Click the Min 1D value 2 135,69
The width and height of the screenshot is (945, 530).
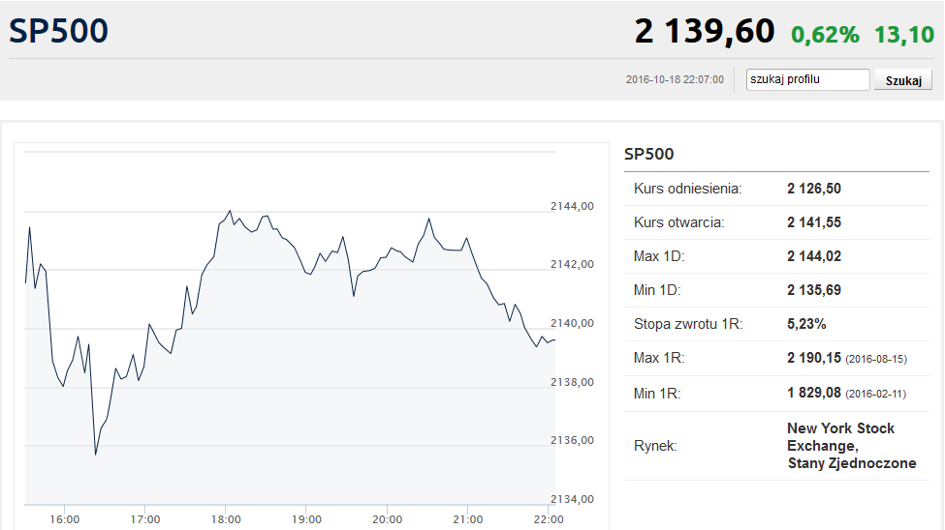pos(814,290)
